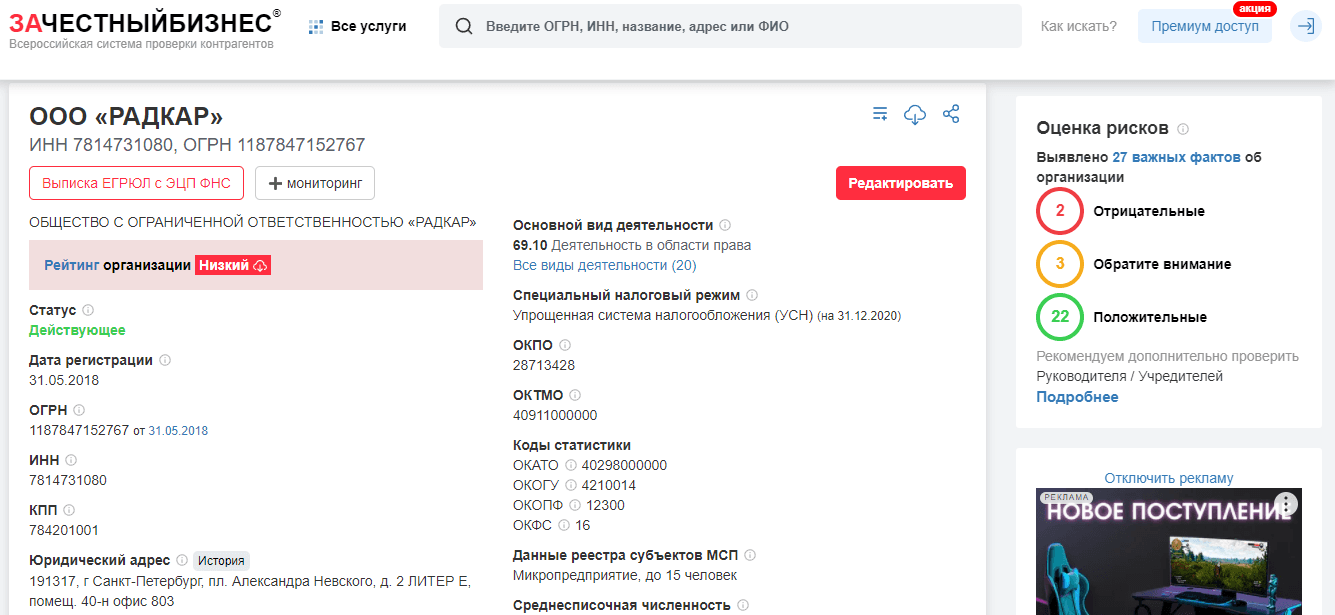Click the login arrow icon top right
Screen dimensions: 1335x615
(x=1305, y=26)
